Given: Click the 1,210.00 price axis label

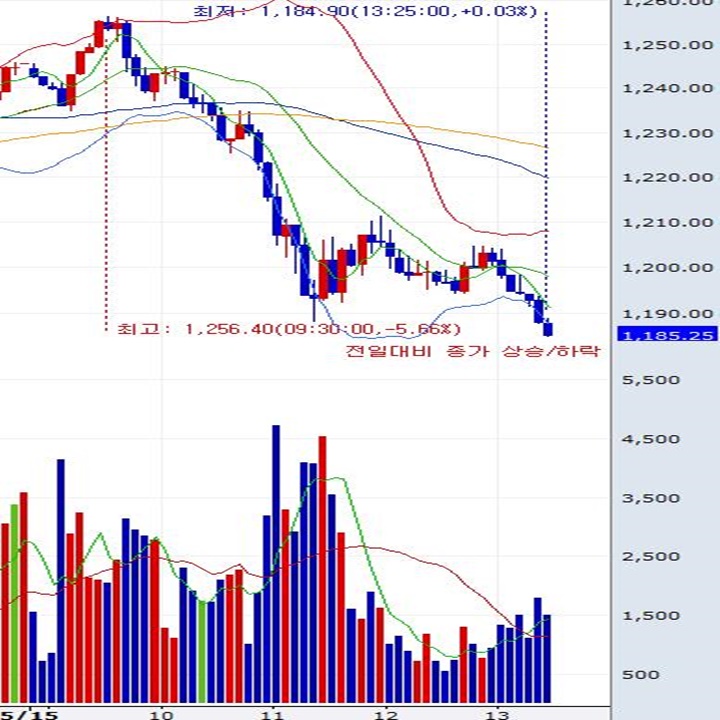Looking at the screenshot, I should pyautogui.click(x=667, y=223).
